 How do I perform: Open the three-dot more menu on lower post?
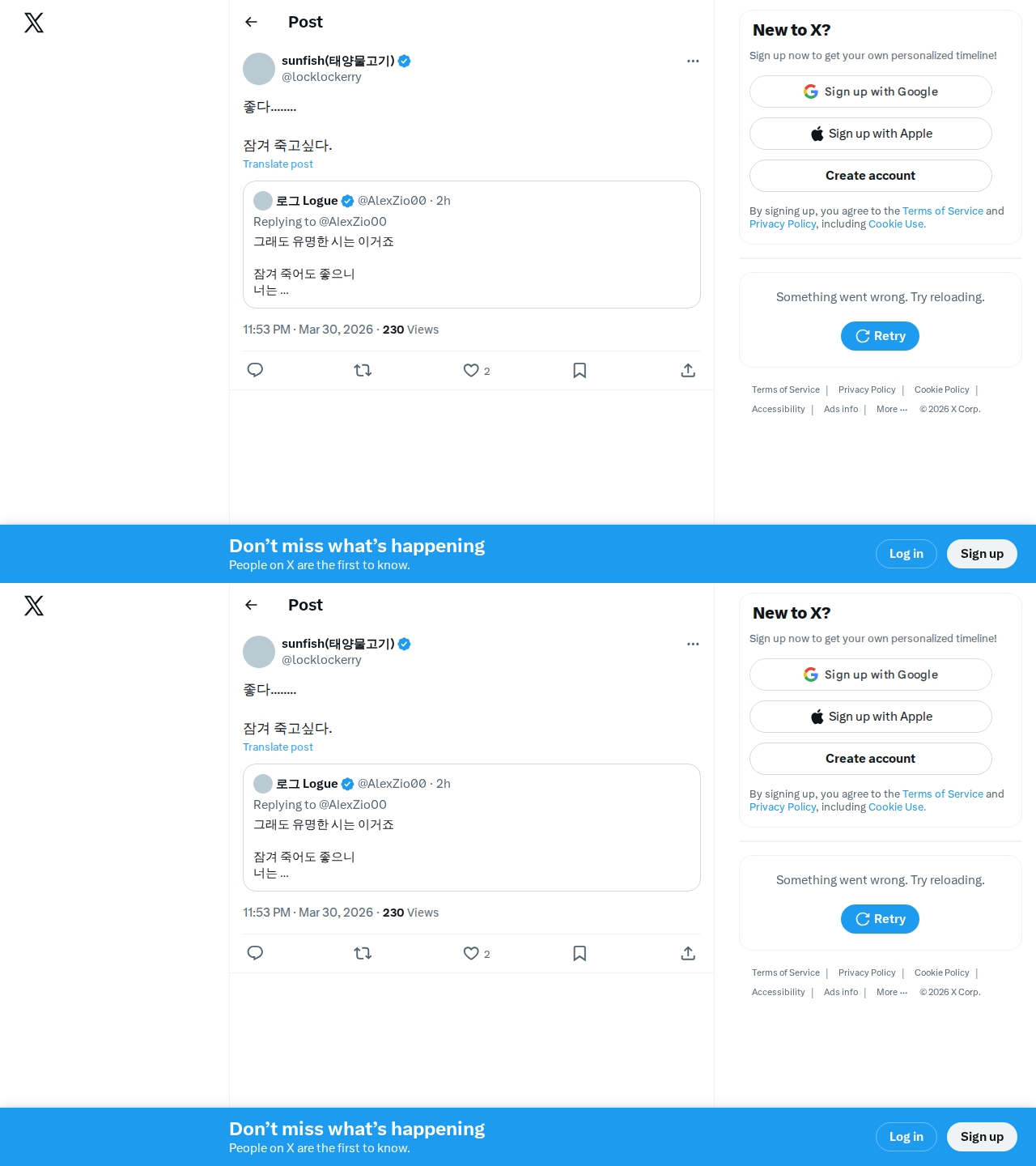(x=693, y=644)
